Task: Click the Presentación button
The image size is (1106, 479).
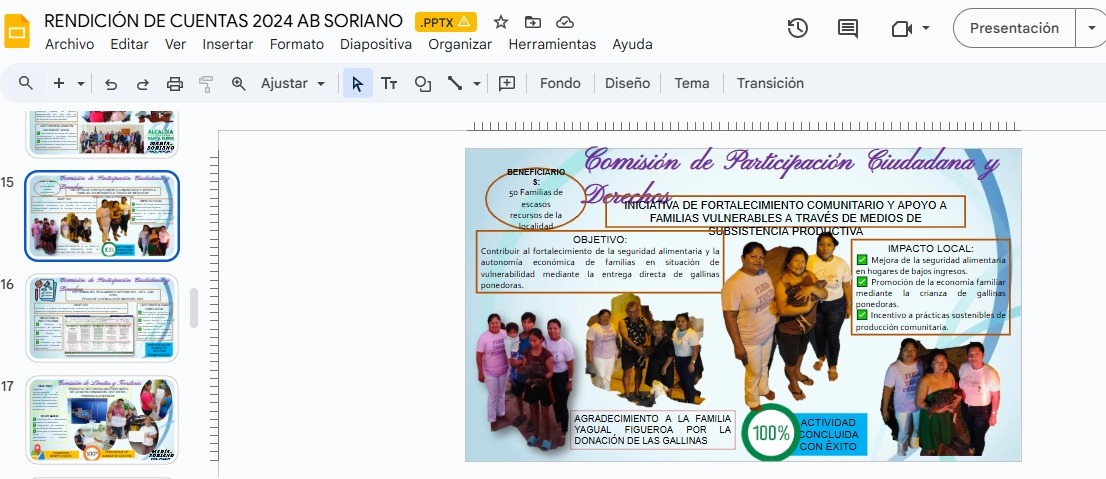Action: [1014, 28]
